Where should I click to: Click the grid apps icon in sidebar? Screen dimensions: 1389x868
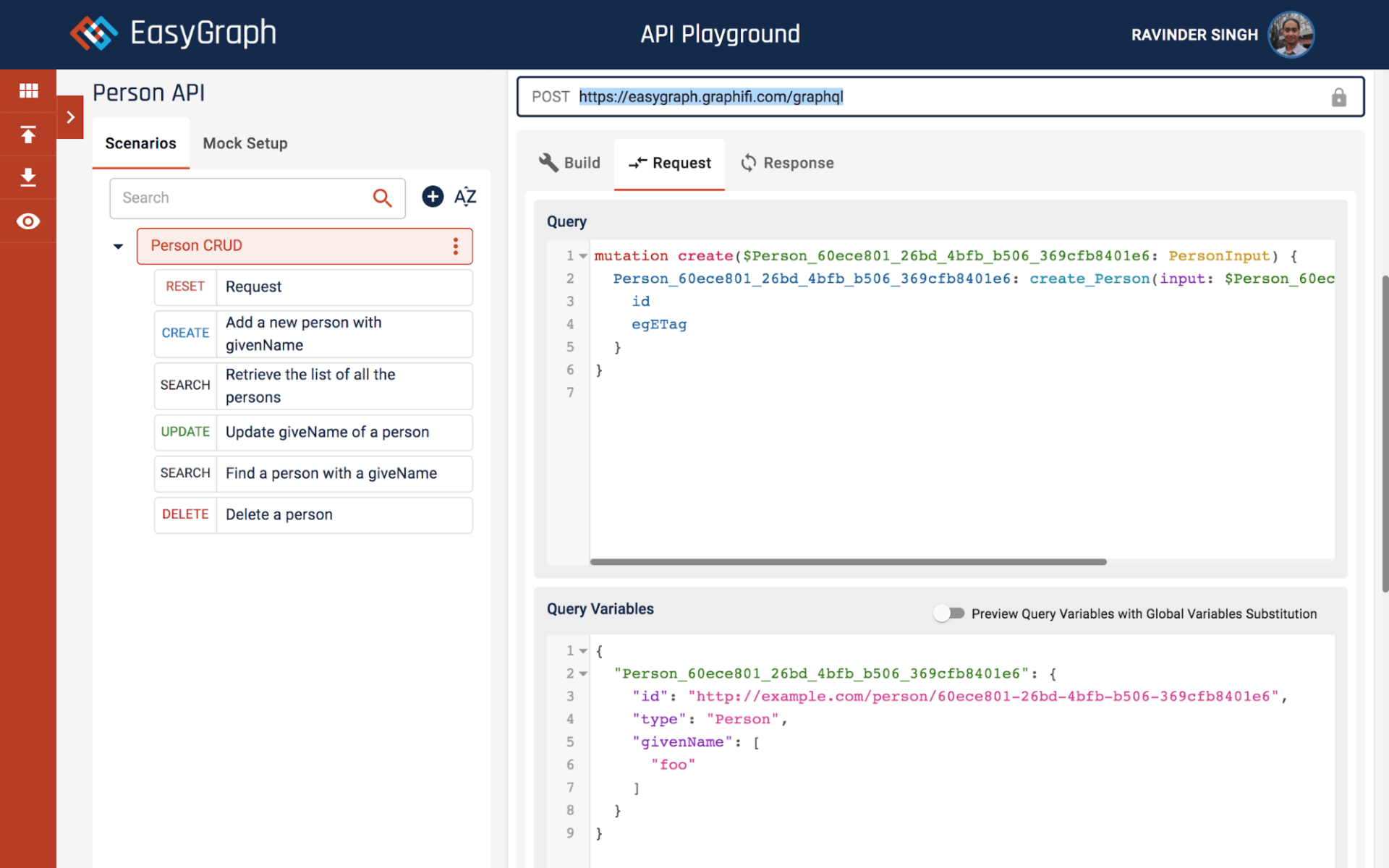(28, 90)
